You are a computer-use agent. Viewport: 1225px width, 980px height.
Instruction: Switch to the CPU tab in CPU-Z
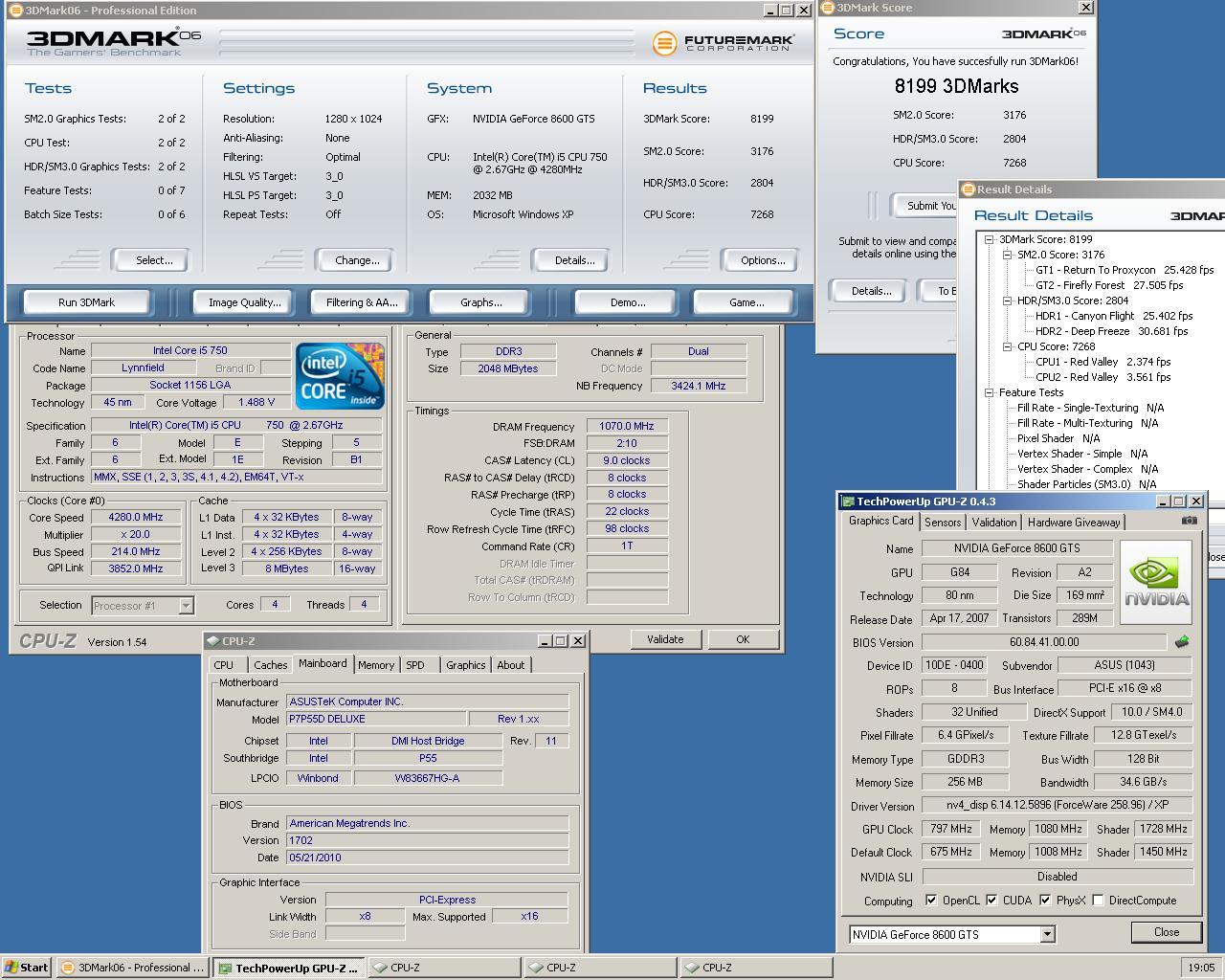pyautogui.click(x=224, y=665)
